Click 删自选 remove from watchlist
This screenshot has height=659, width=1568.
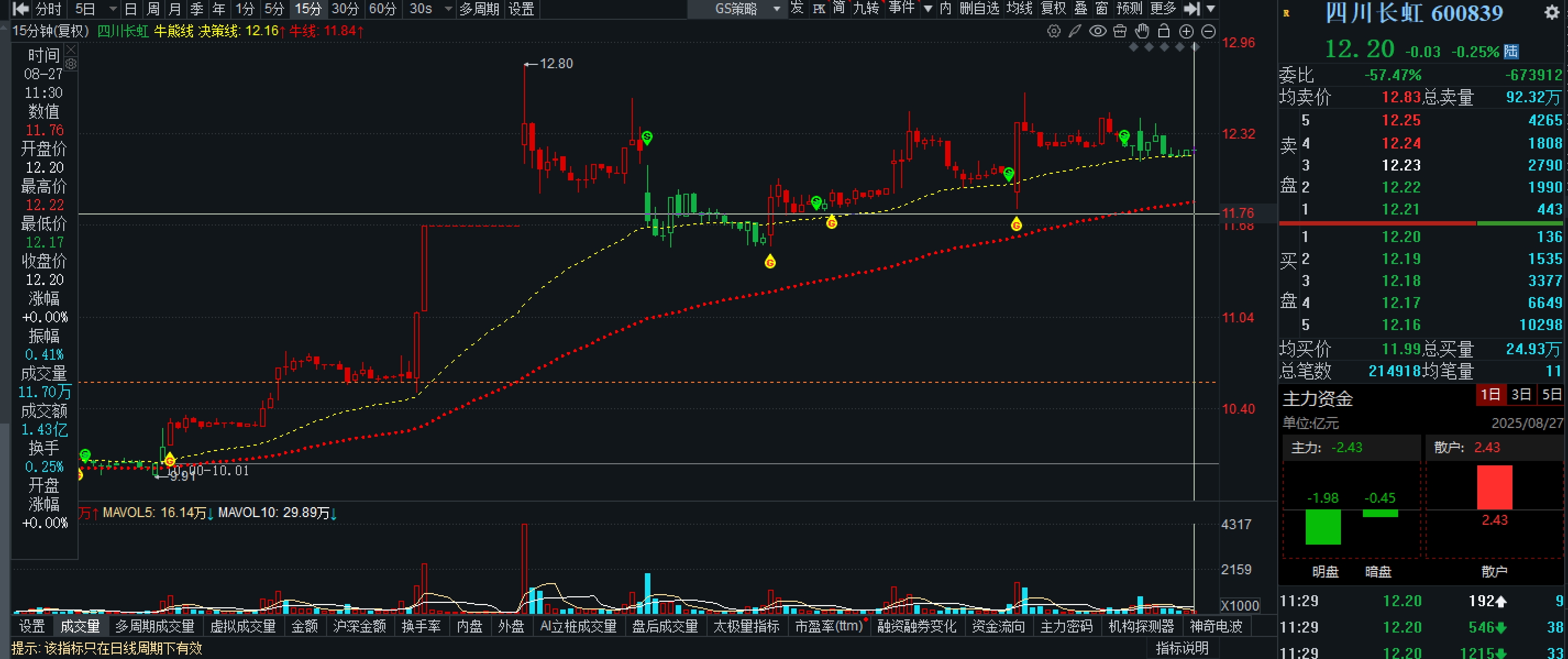coord(979,9)
